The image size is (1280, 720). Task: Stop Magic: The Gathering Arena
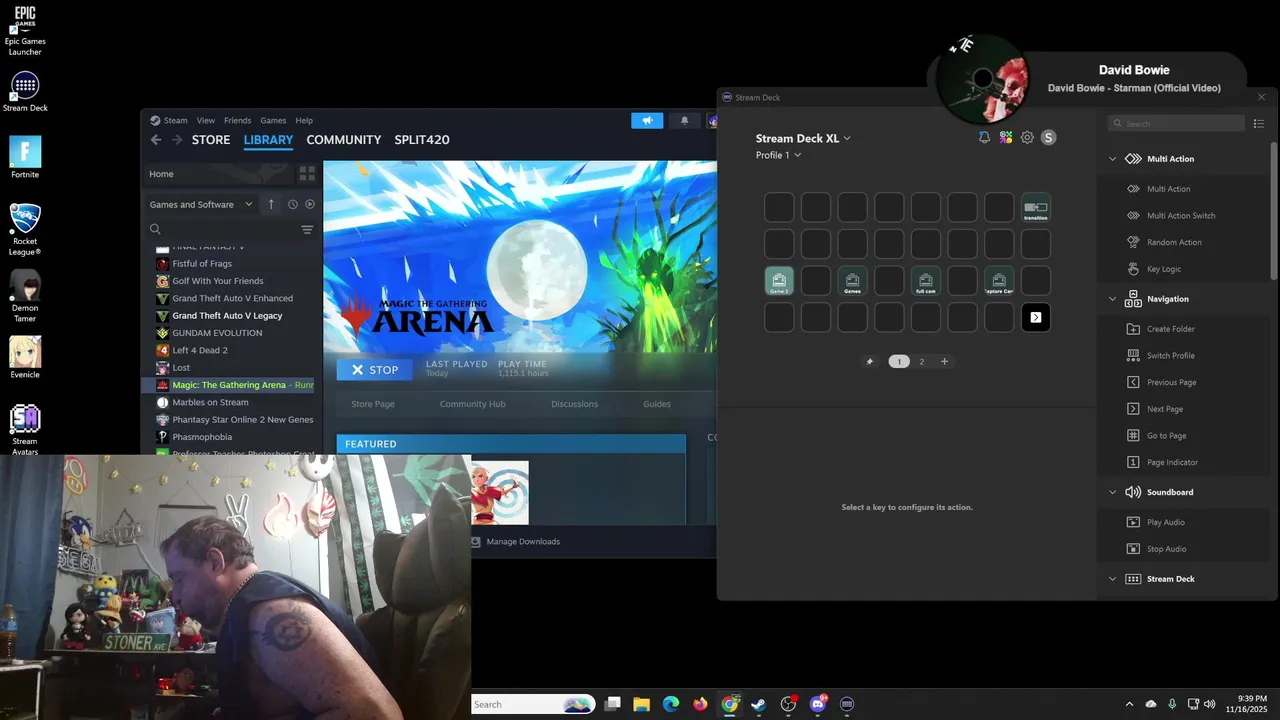point(375,370)
